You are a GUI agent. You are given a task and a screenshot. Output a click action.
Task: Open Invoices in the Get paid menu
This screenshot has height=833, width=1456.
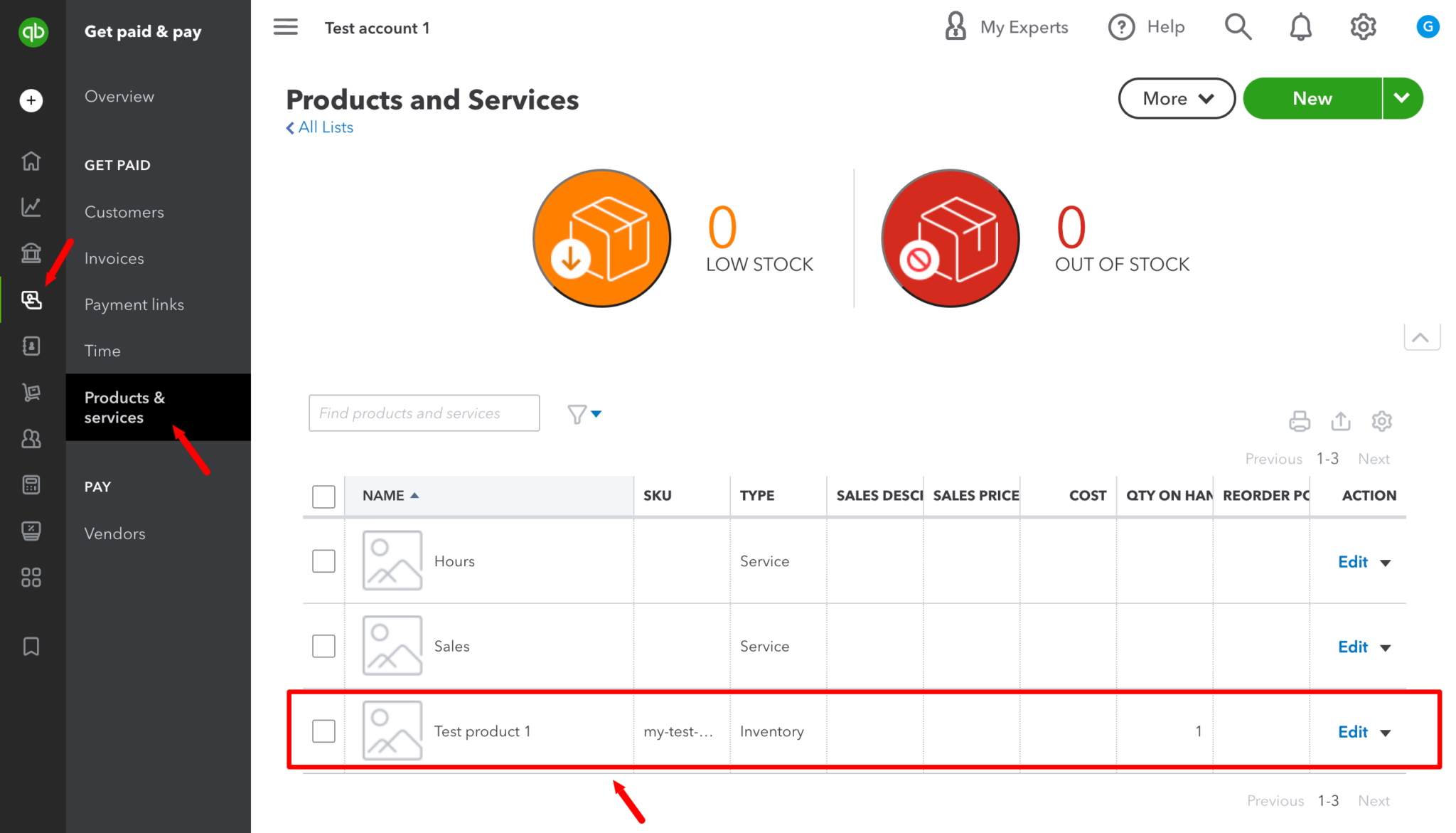coord(114,258)
